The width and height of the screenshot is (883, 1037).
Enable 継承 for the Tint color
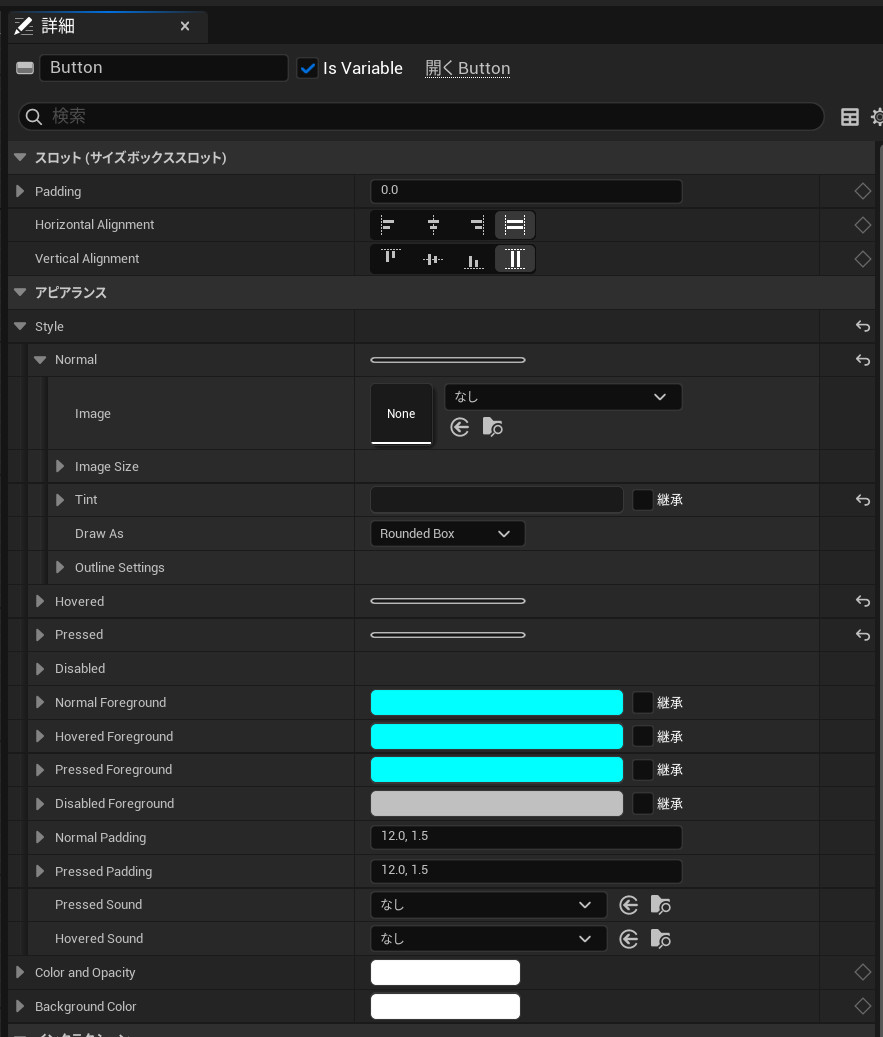(642, 499)
